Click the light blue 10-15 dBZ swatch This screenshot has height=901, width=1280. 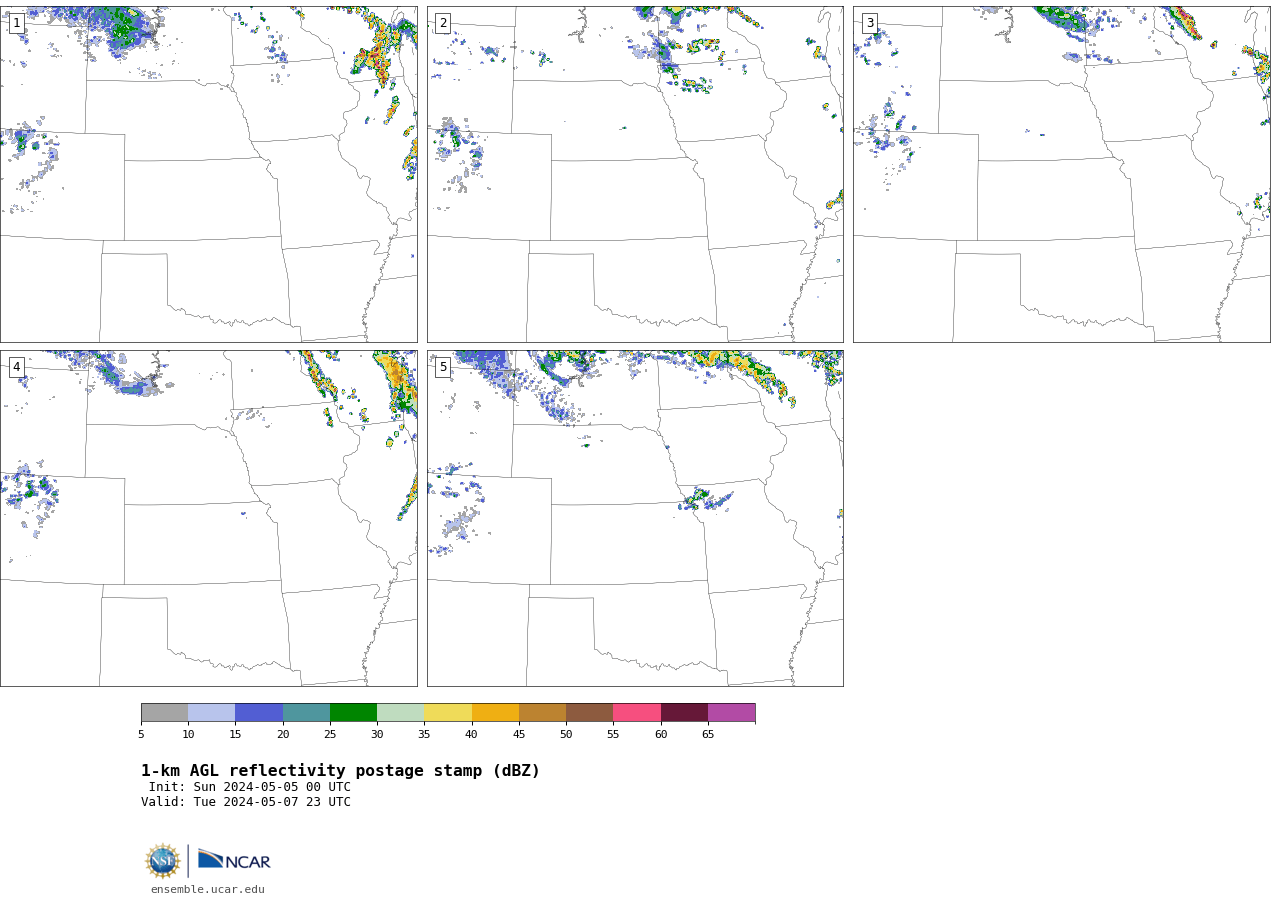coord(212,712)
